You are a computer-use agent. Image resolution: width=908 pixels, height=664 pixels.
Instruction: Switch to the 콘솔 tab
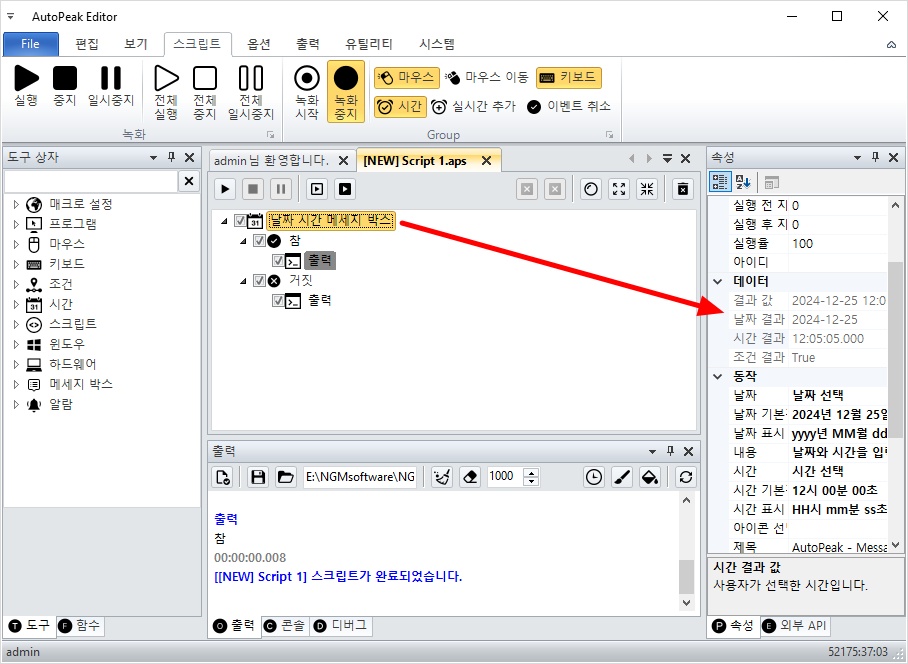285,625
